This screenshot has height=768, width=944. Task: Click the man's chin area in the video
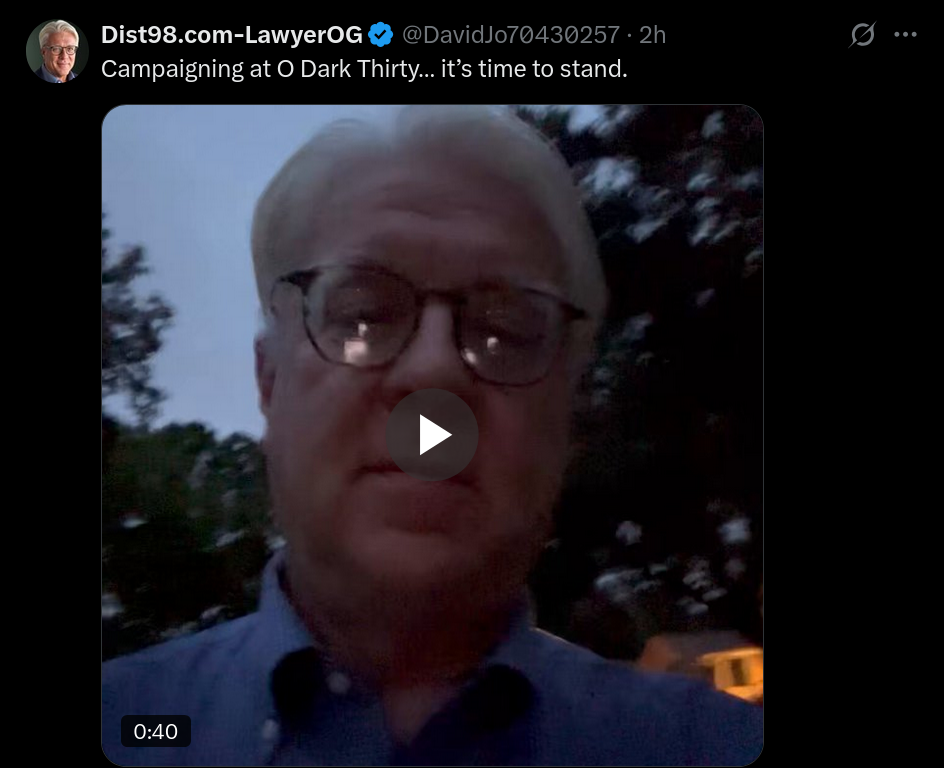[421, 542]
